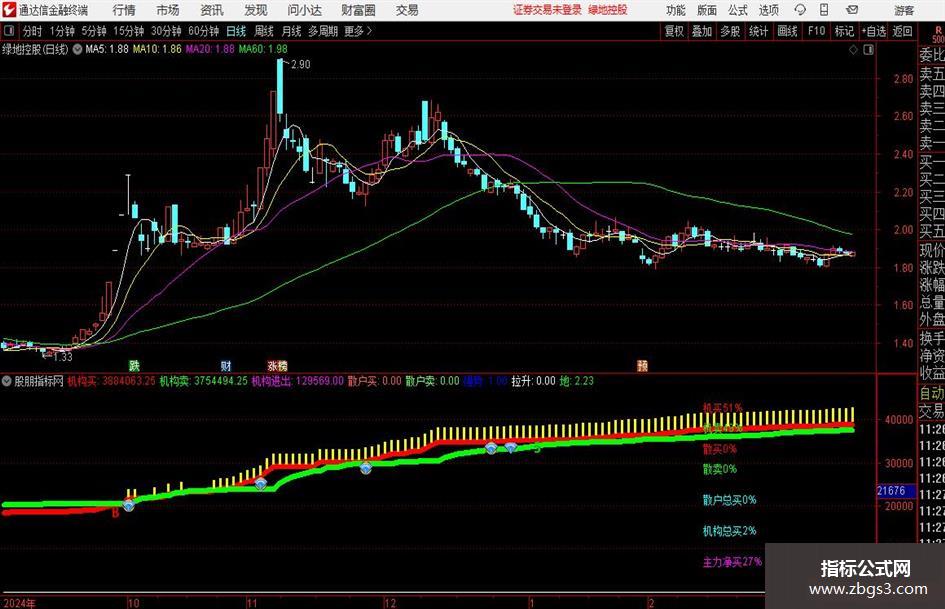This screenshot has height=609, width=945.
Task: Click the left panel toggle icon before 分时
Action: coord(9,31)
